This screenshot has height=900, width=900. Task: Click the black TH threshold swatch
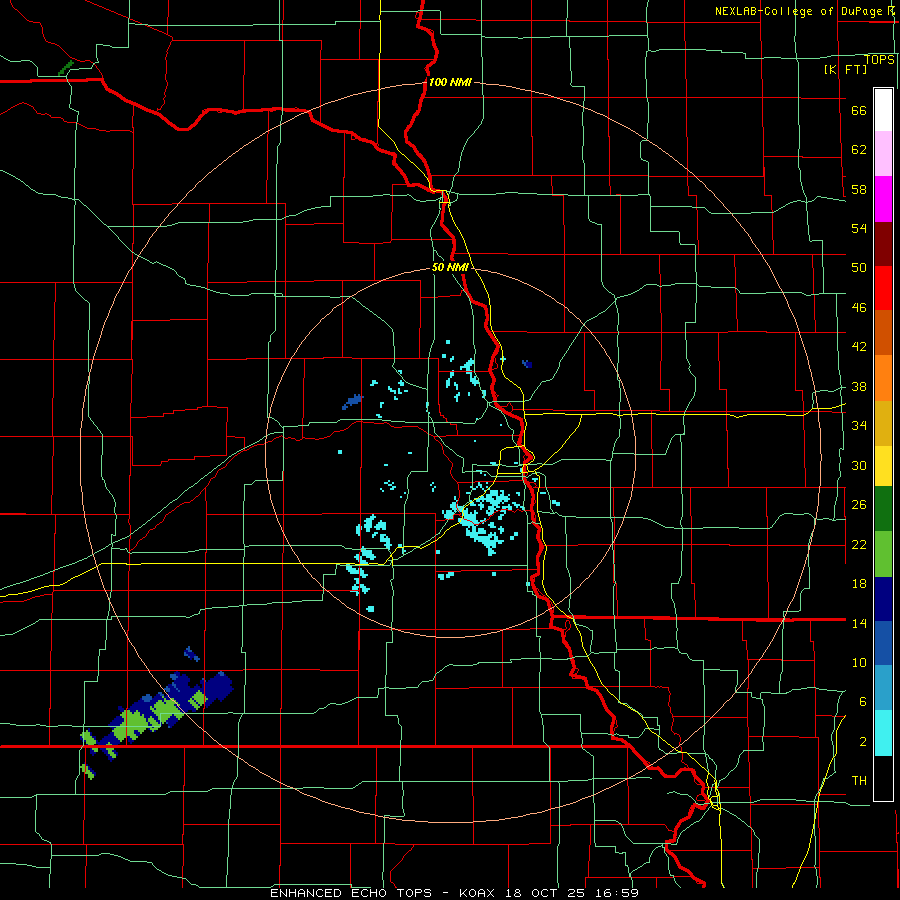tap(883, 778)
